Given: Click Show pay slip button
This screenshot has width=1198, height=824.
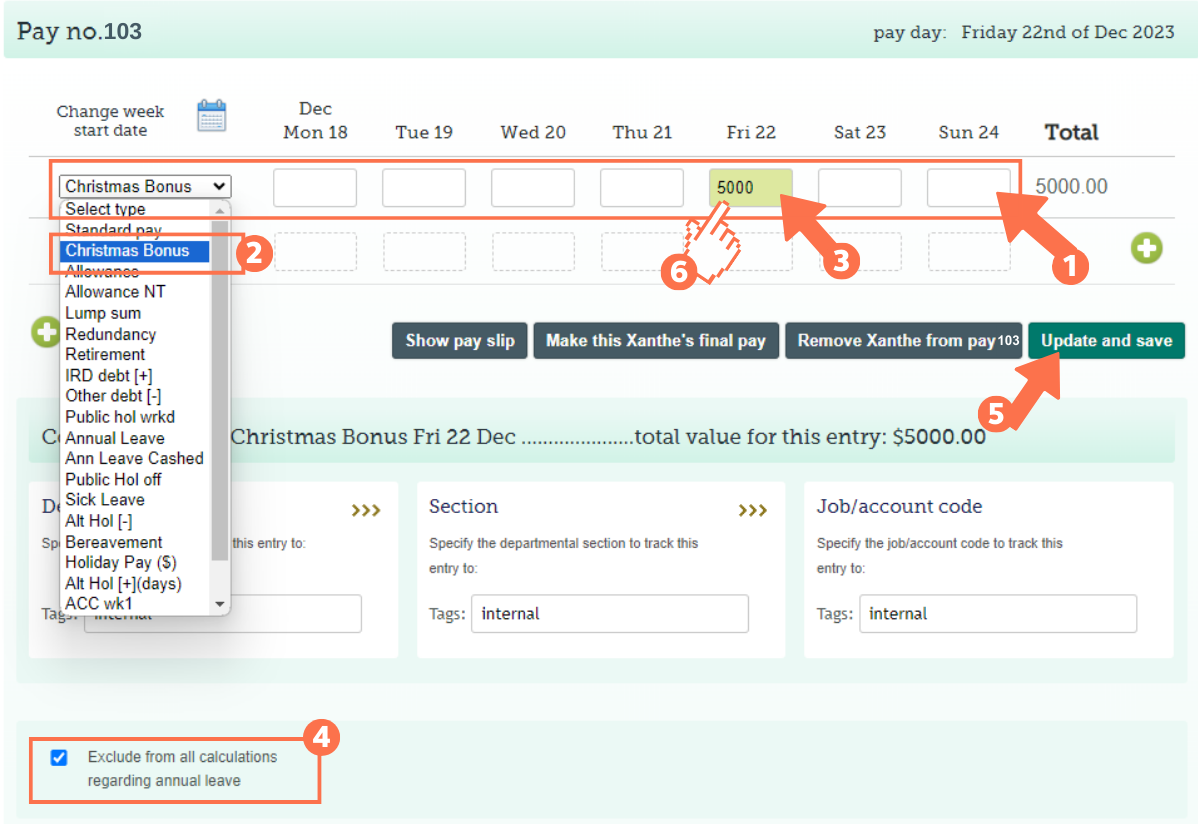Looking at the screenshot, I should click(x=460, y=341).
